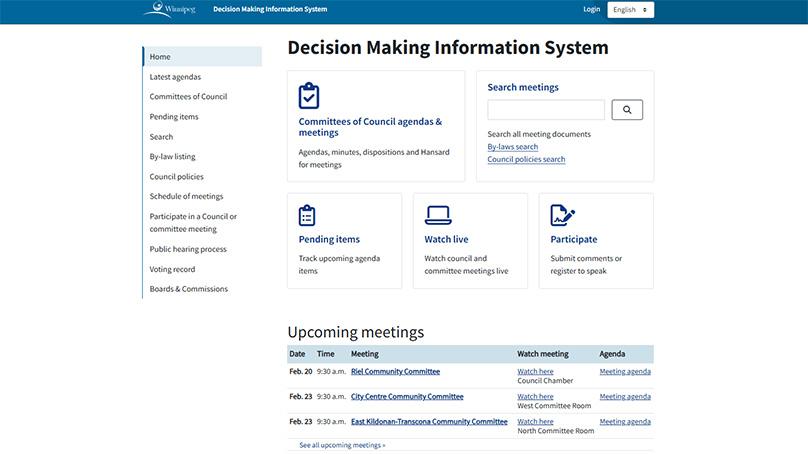Open Voting record in sidebar

click(172, 269)
